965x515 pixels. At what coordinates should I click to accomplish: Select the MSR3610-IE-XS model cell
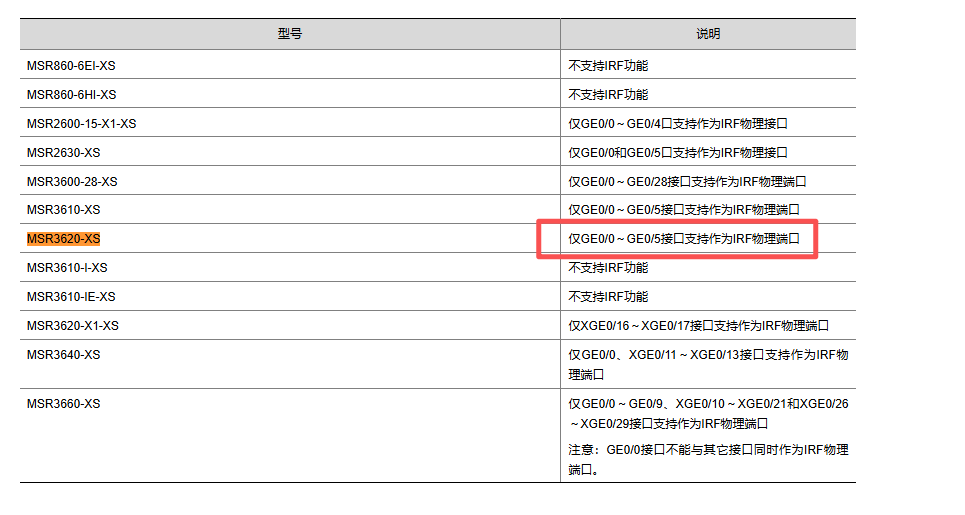pos(290,296)
